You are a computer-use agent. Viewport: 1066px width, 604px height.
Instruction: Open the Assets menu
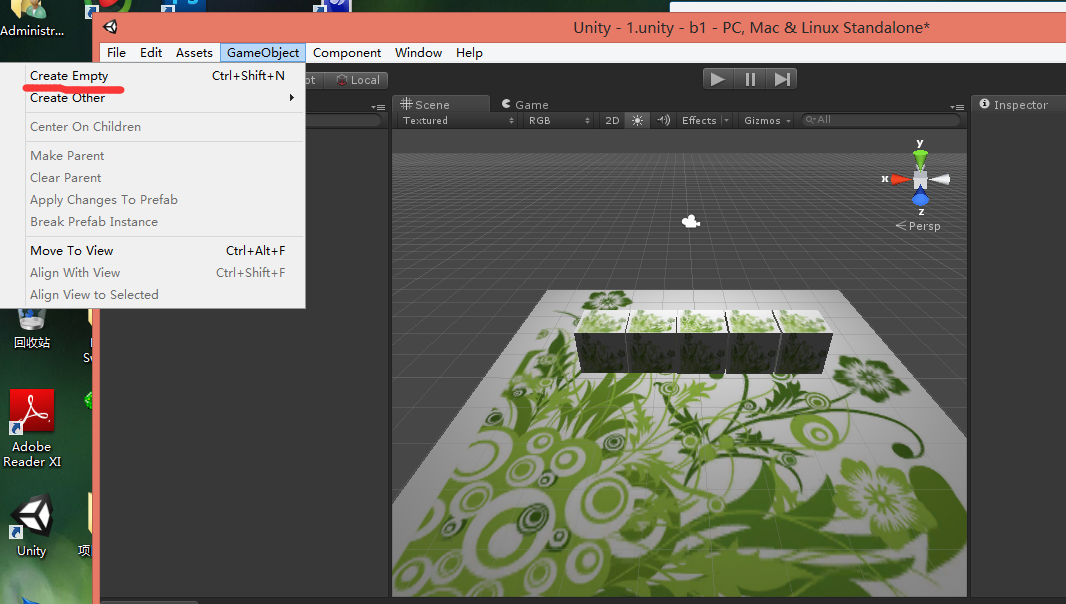click(194, 52)
